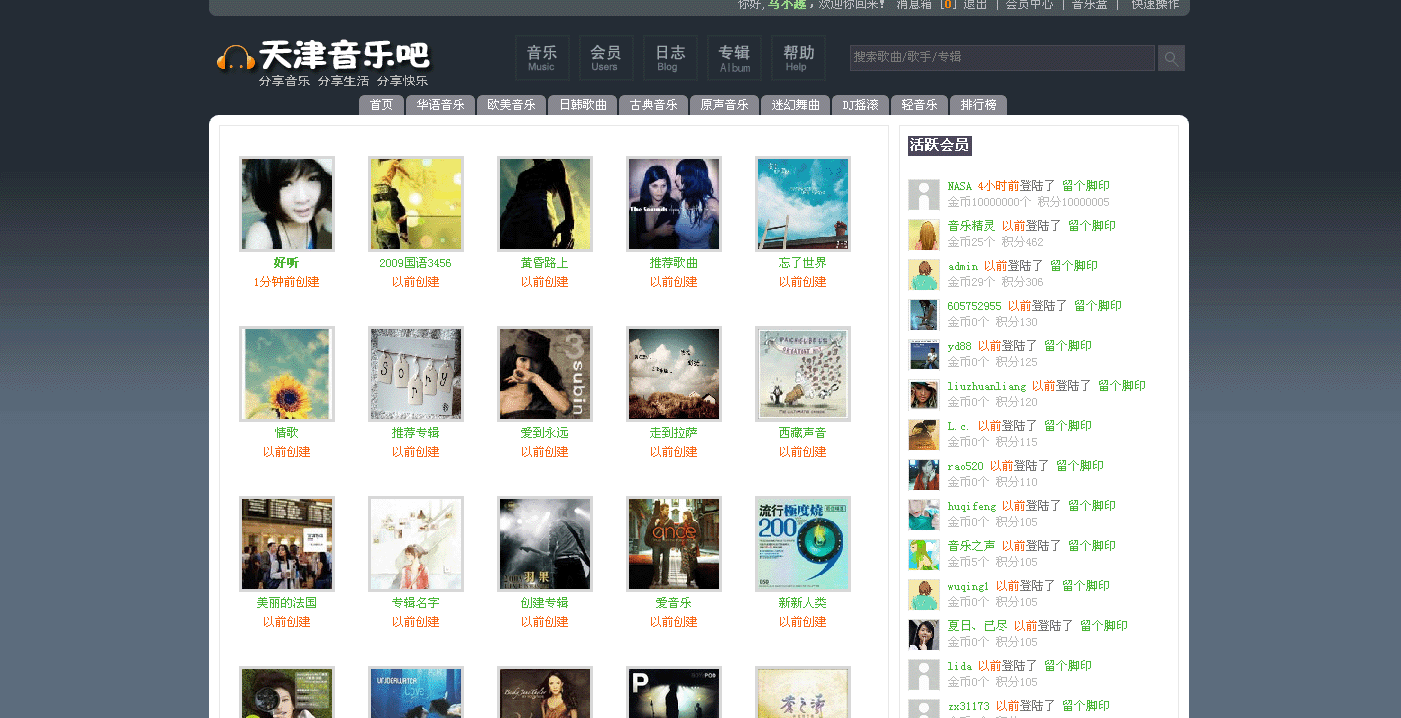Click the search magnifier icon

coord(1171,58)
